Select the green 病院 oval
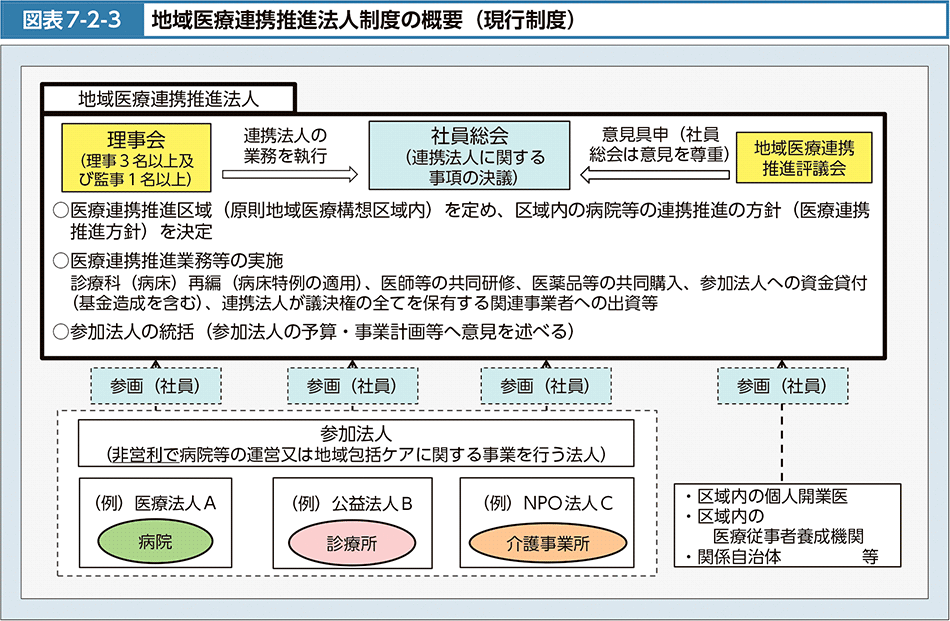This screenshot has width=950, height=621. [155, 543]
